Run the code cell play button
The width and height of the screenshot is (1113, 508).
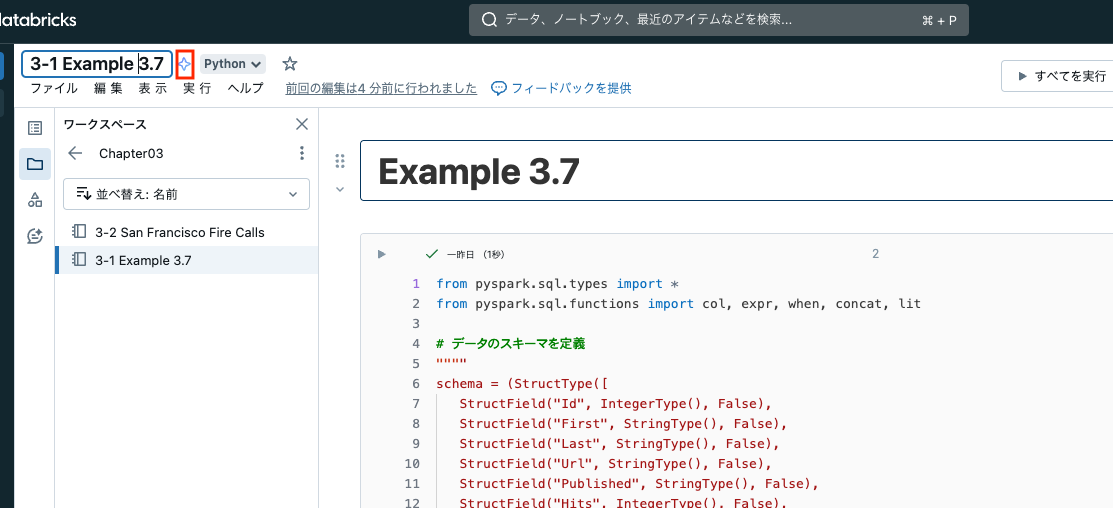coord(381,254)
